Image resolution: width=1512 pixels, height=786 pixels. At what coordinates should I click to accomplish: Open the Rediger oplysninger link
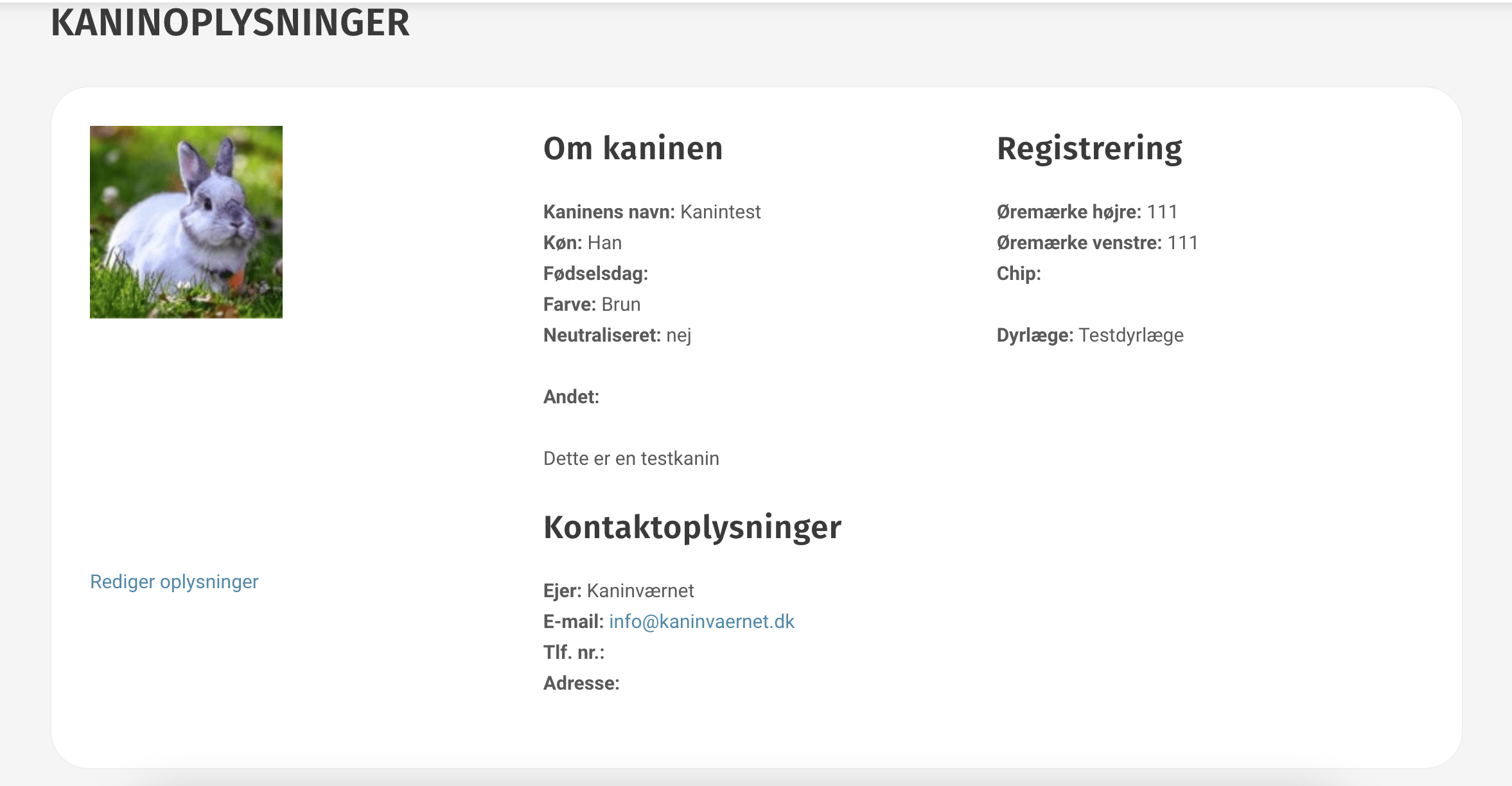click(174, 582)
